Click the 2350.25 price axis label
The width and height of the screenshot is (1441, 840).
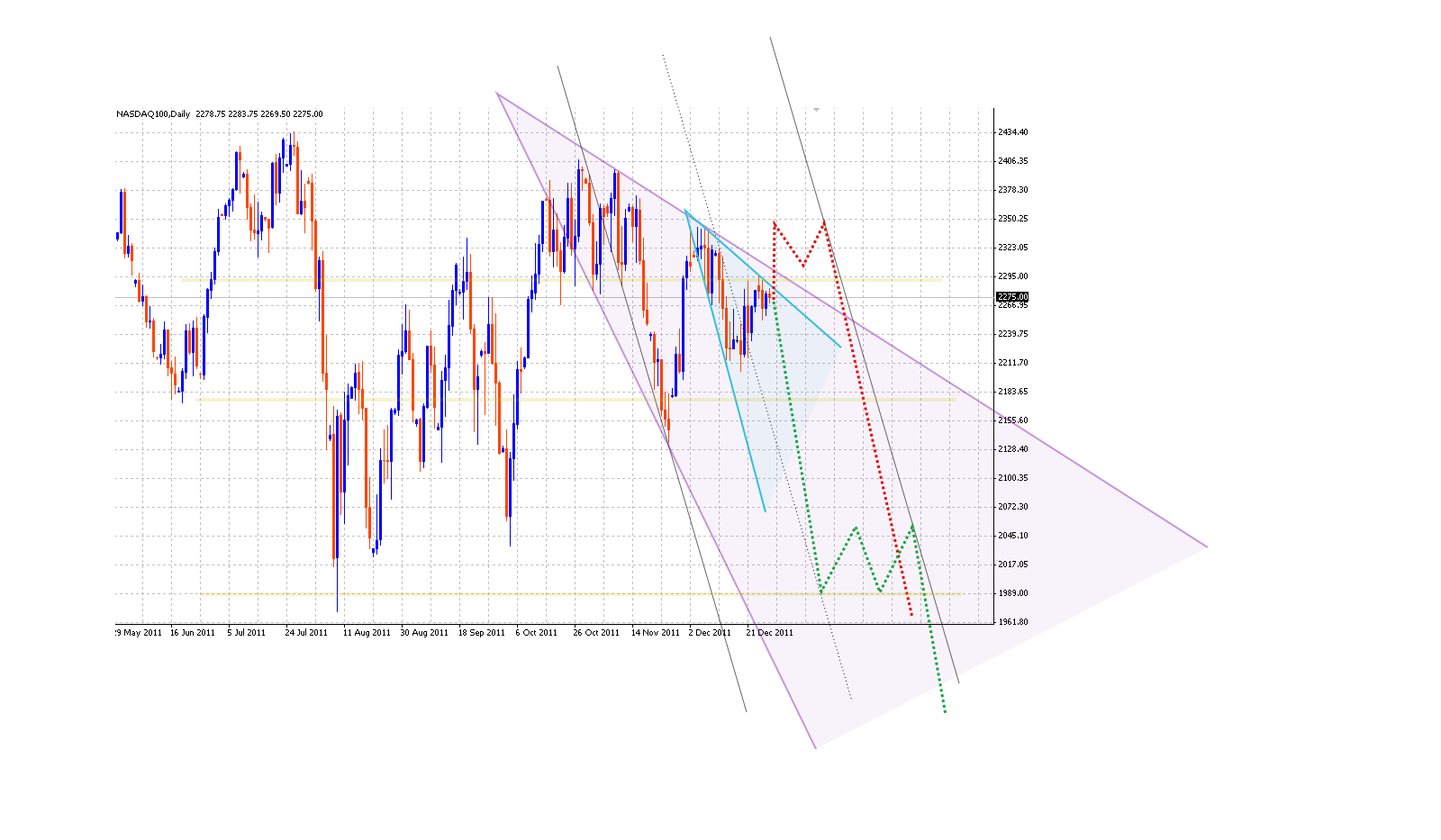click(1012, 219)
